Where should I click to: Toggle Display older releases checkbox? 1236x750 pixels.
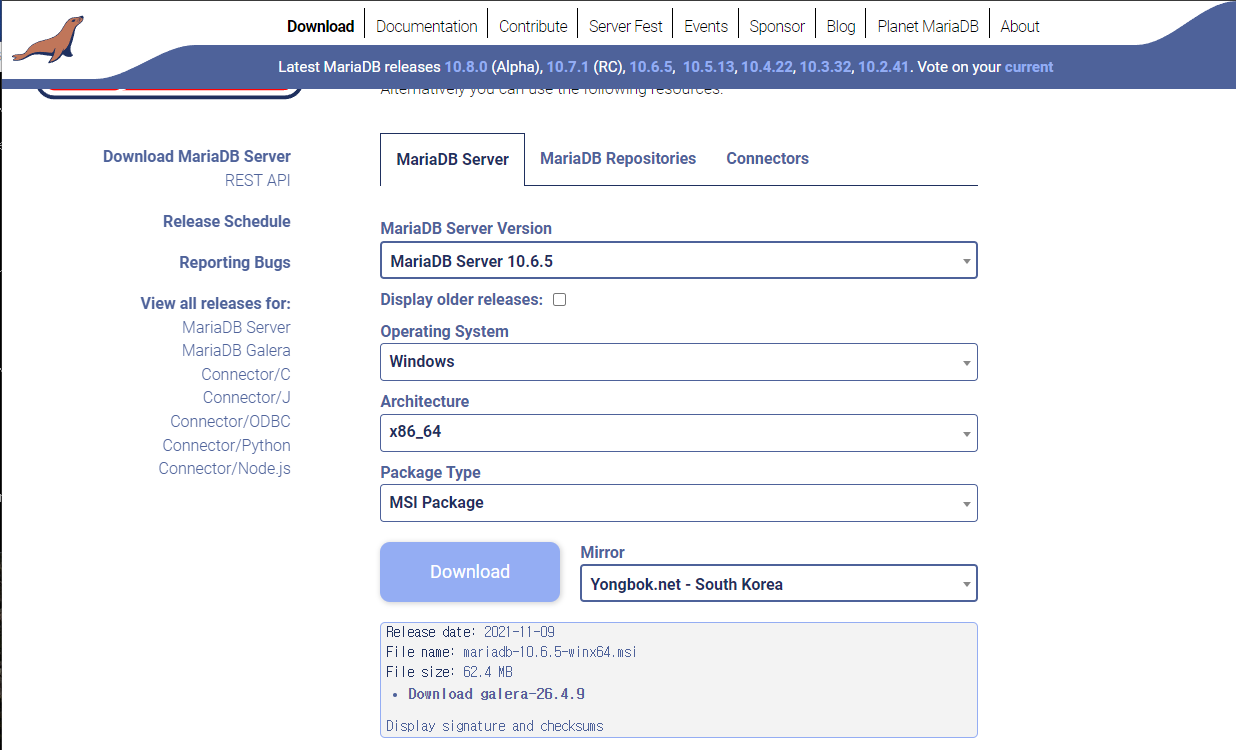(x=560, y=299)
